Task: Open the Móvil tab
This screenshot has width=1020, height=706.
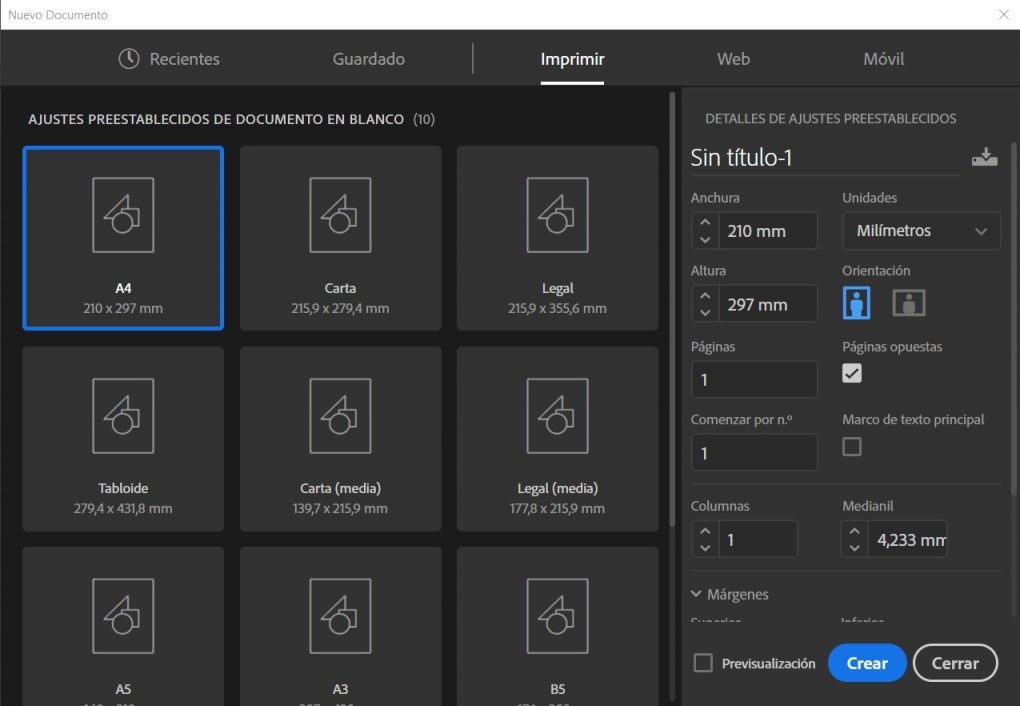Action: pos(883,59)
